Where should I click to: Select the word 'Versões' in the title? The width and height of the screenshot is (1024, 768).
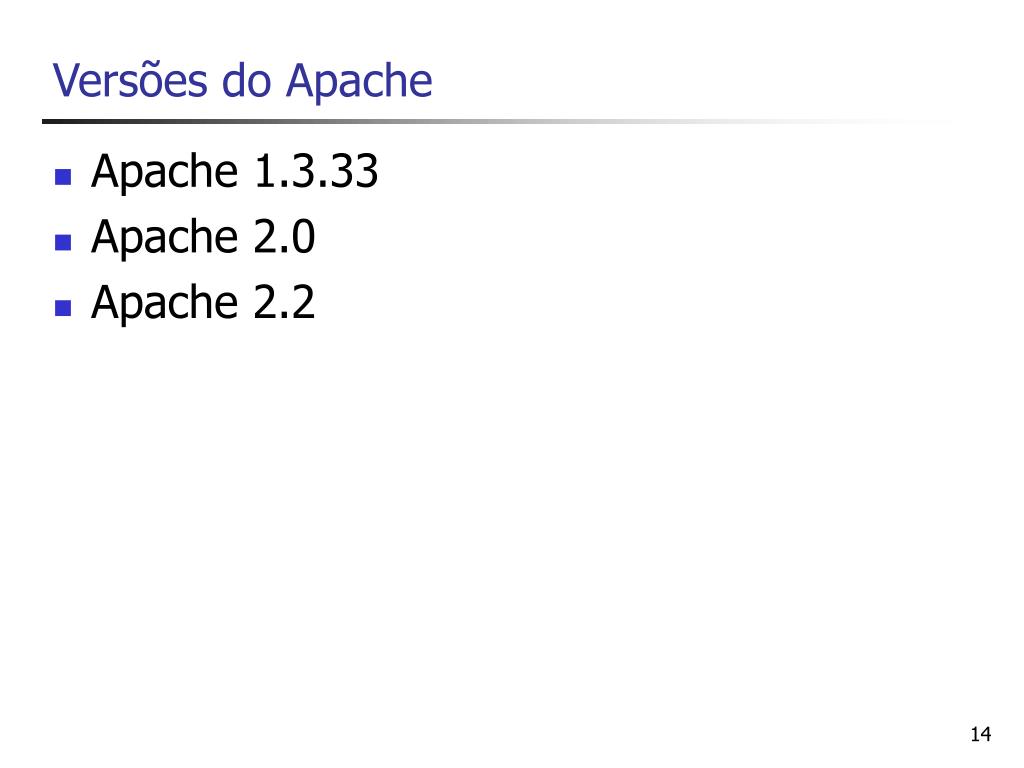[x=130, y=80]
